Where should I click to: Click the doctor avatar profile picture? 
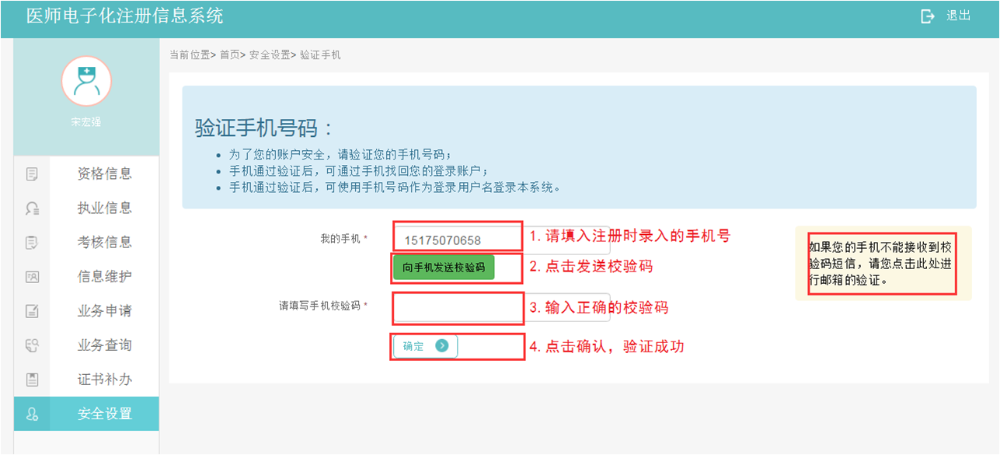[x=86, y=81]
